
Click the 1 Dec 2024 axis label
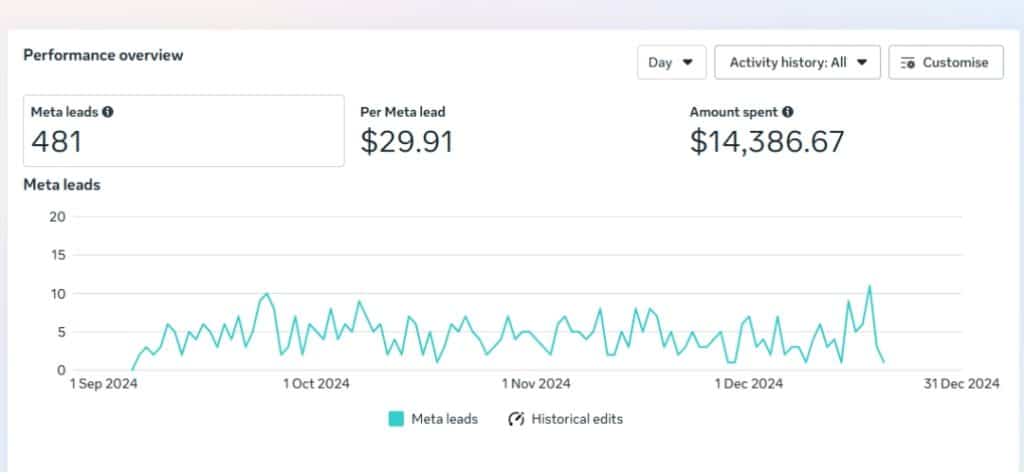click(x=749, y=383)
